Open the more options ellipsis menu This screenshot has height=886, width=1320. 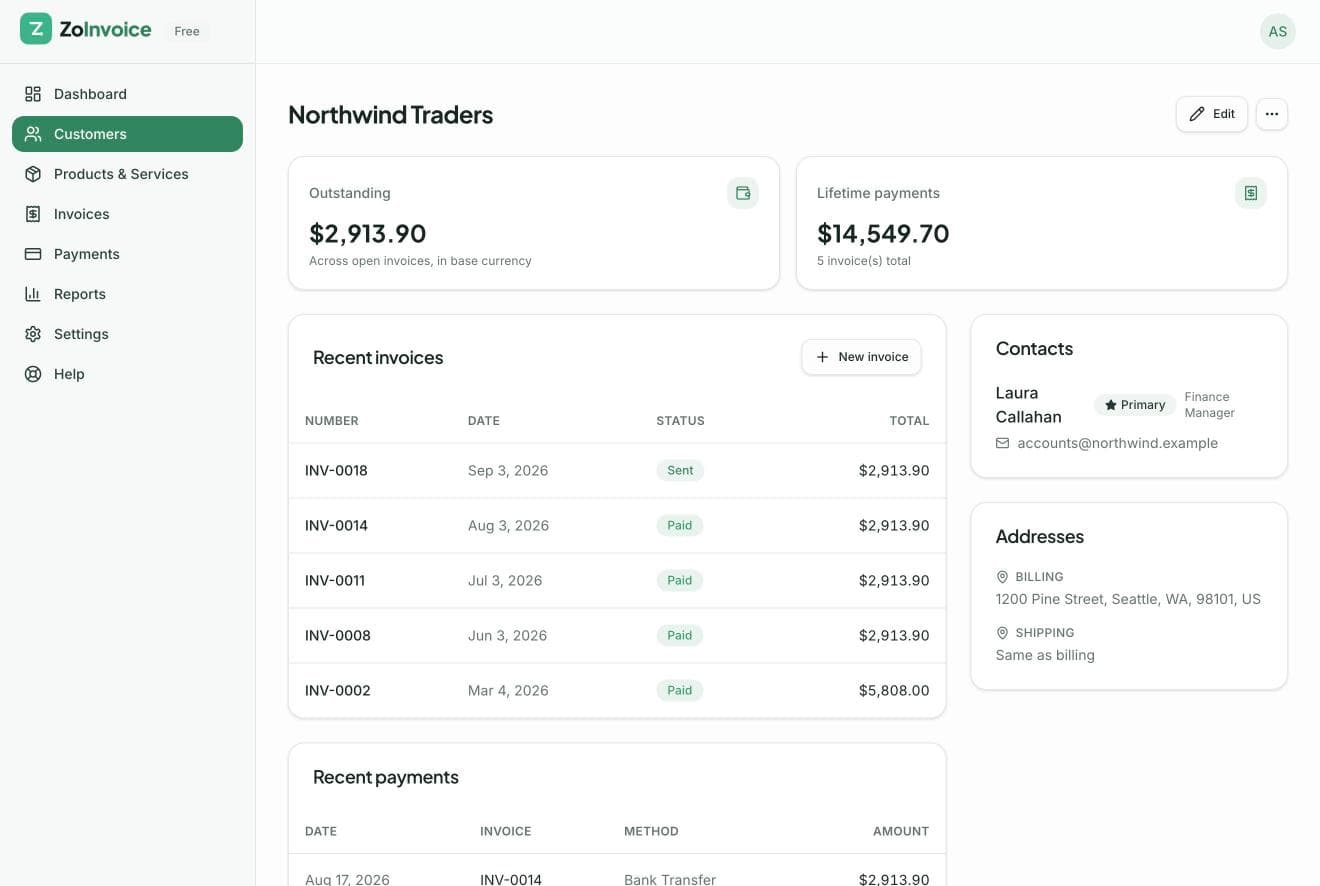pyautogui.click(x=1272, y=114)
